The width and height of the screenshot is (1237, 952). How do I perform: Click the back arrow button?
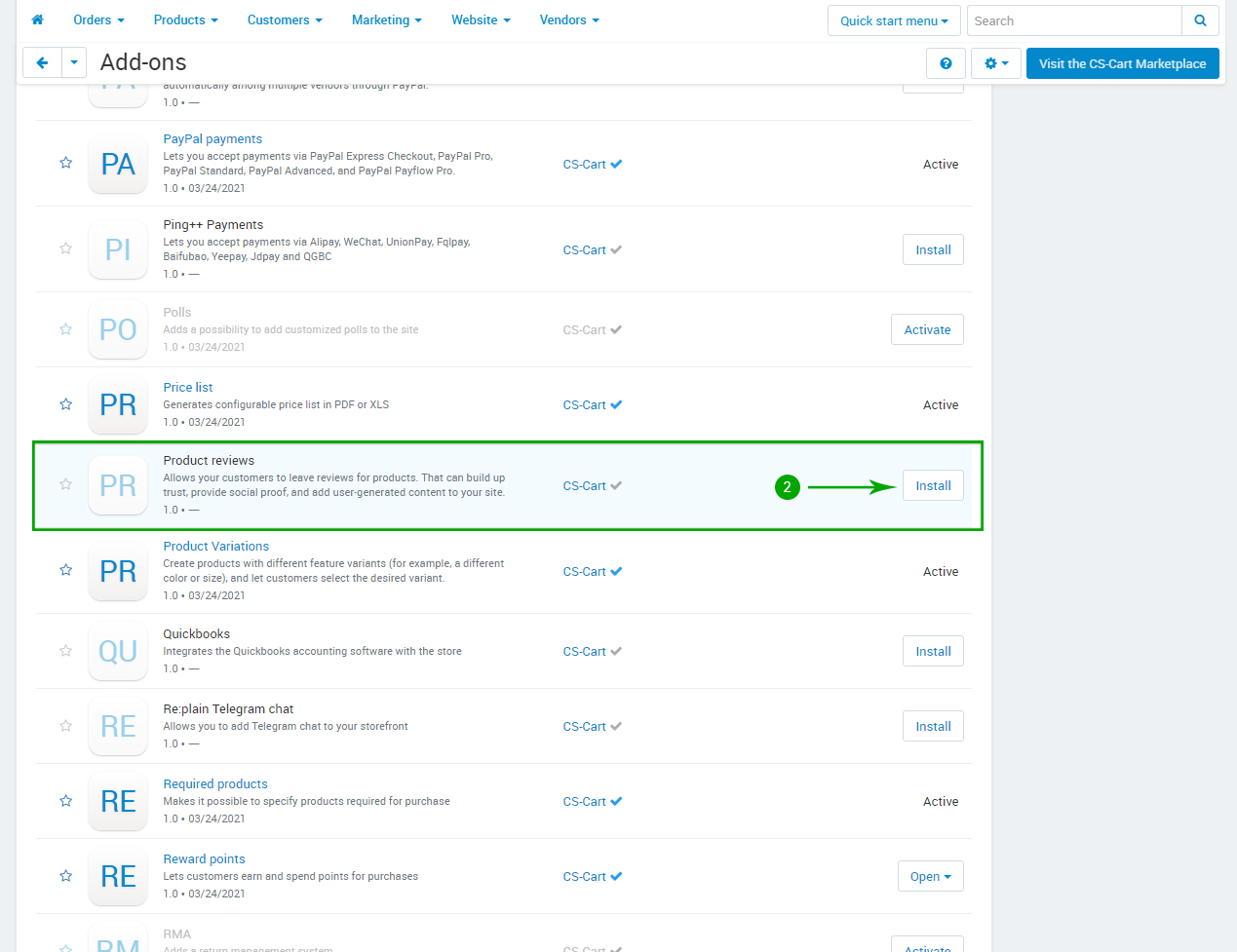pos(42,63)
